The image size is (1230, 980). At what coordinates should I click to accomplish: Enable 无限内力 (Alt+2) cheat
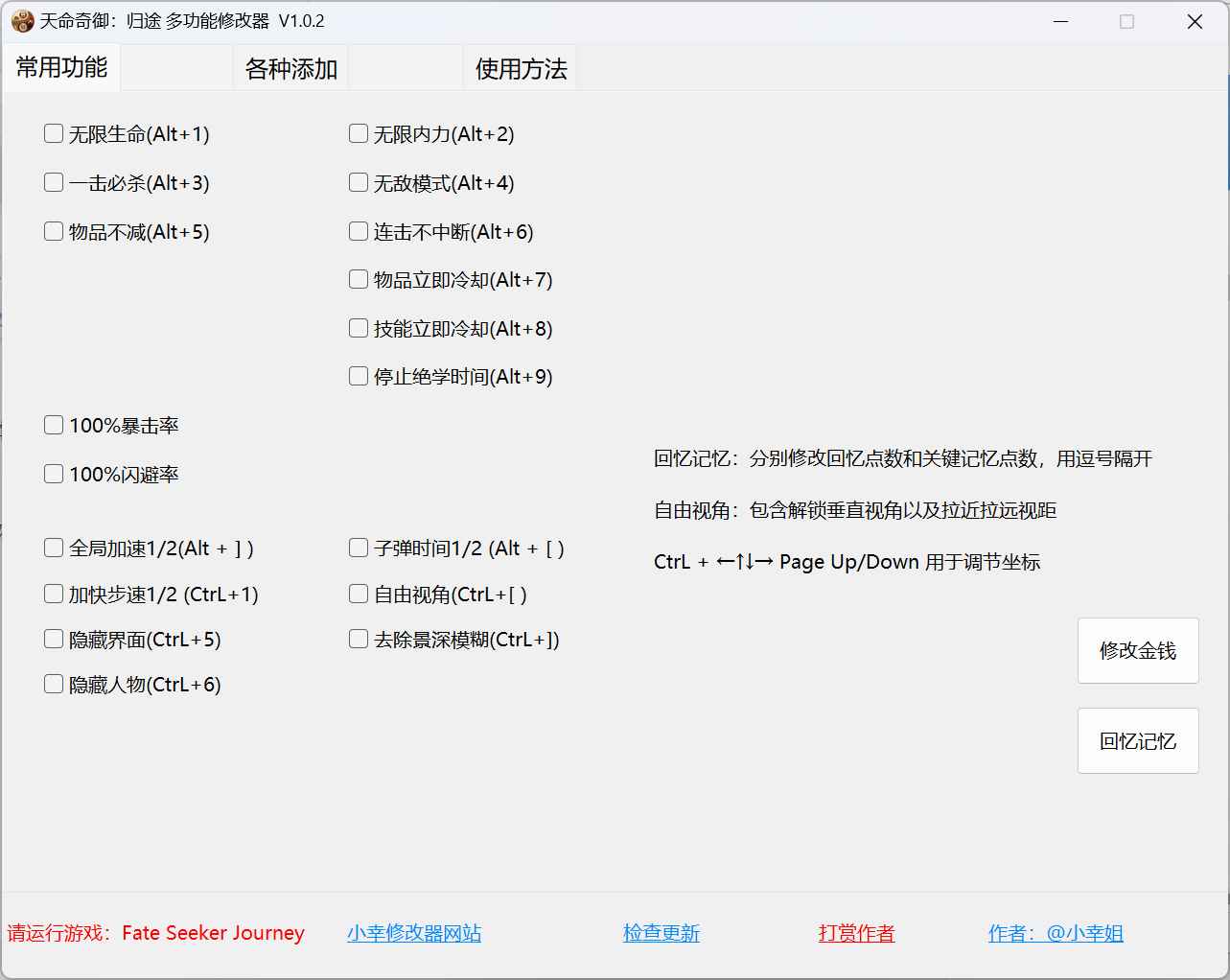tap(359, 133)
